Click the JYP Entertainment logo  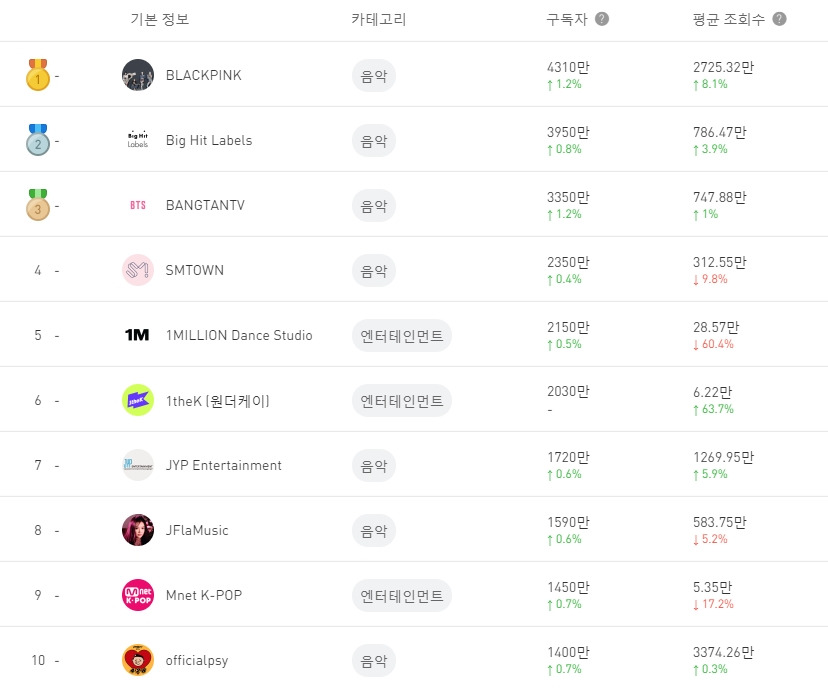tap(138, 465)
